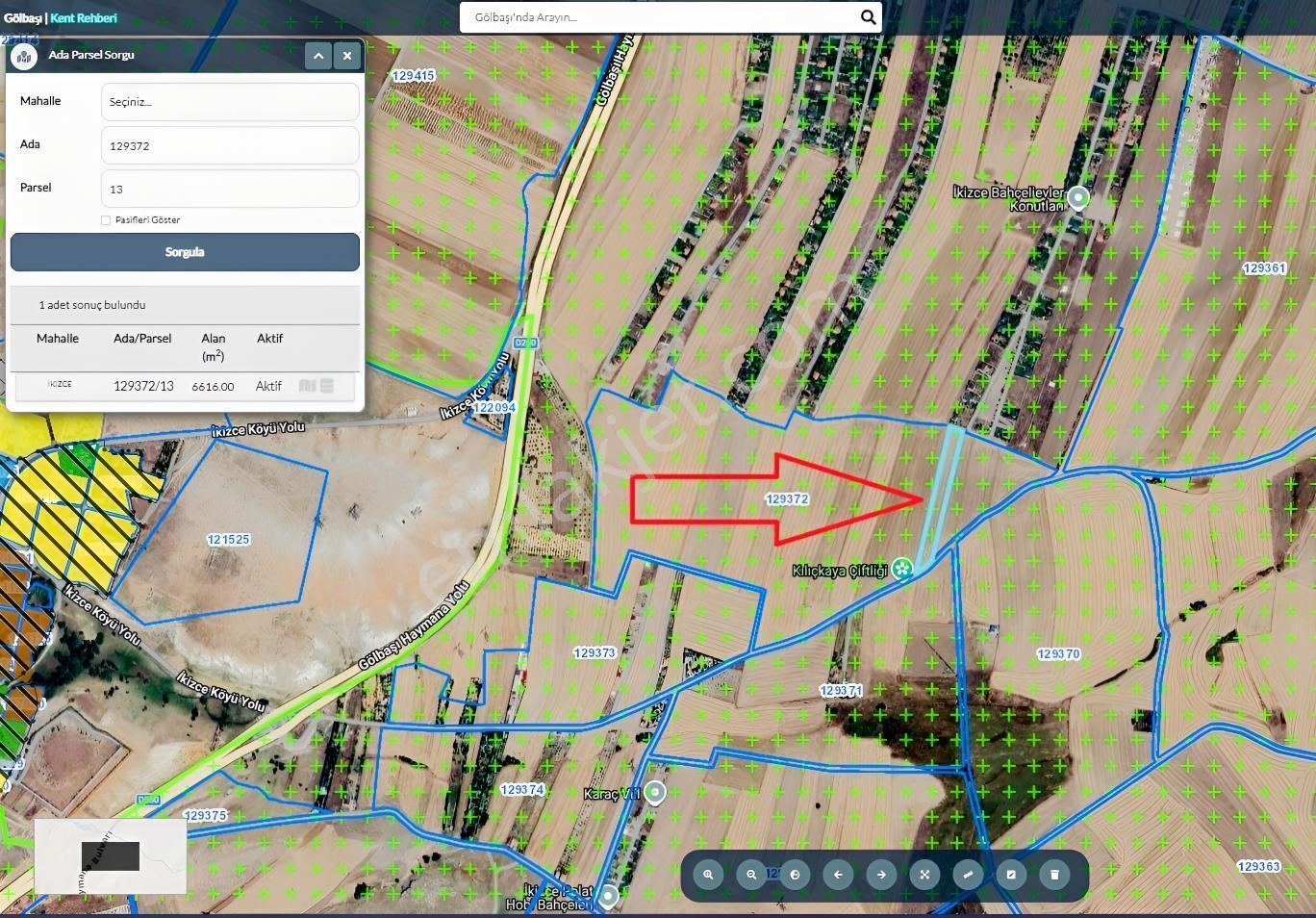The width and height of the screenshot is (1316, 918).
Task: Click the 6616.00 area value
Action: coord(213,387)
